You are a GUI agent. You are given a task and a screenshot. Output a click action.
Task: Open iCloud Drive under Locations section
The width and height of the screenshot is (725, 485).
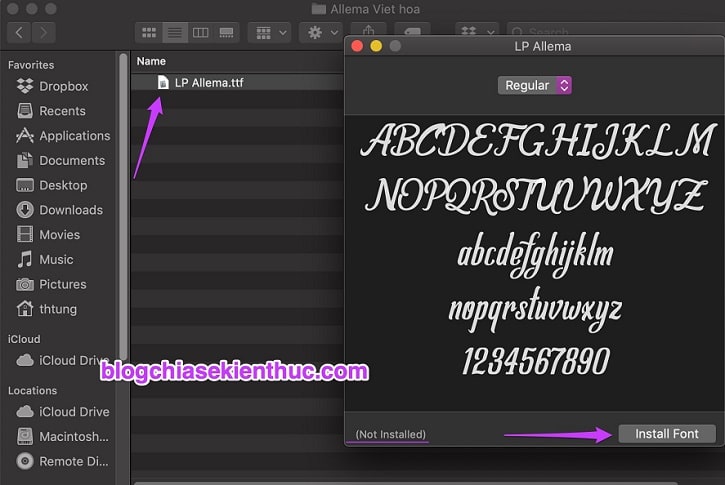coord(62,411)
